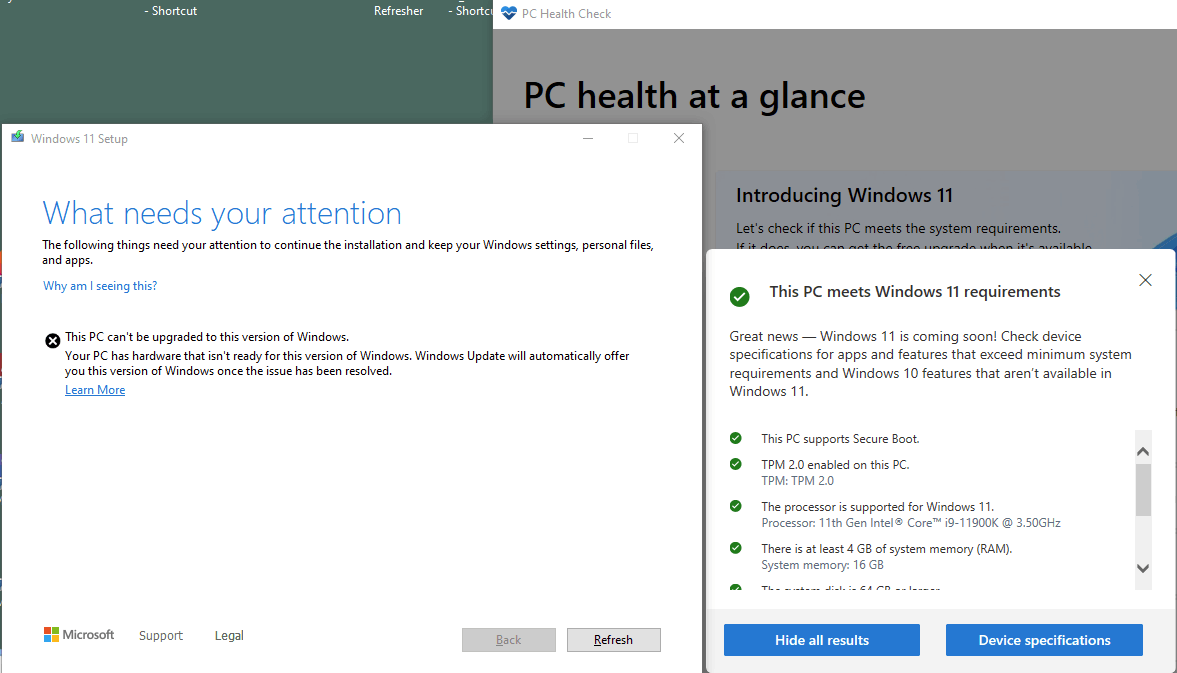Viewport: 1177px width, 673px height.
Task: Close the Windows 11 Setup window
Action: (x=679, y=138)
